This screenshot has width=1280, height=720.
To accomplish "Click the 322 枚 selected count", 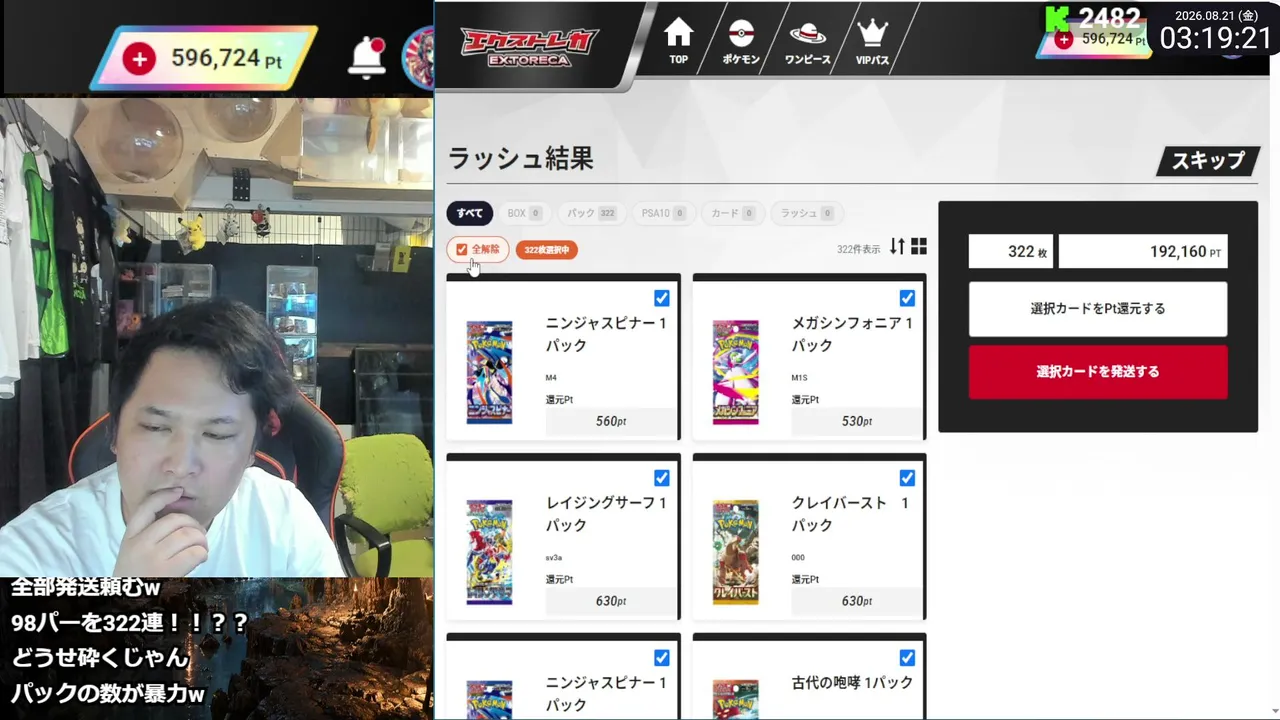I will (x=1011, y=252).
